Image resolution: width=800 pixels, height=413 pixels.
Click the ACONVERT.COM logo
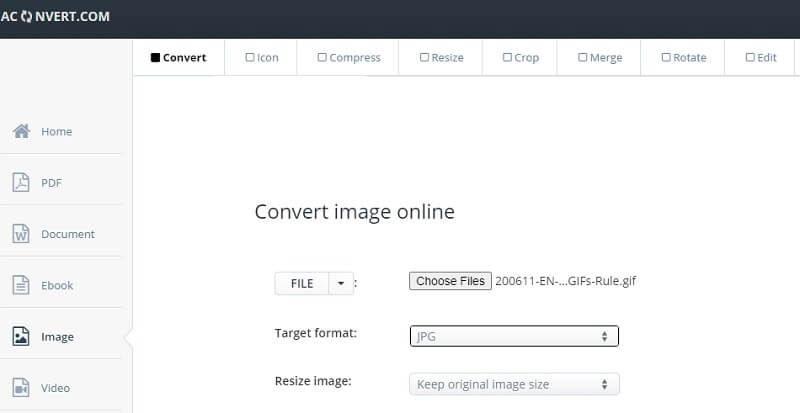pos(55,17)
